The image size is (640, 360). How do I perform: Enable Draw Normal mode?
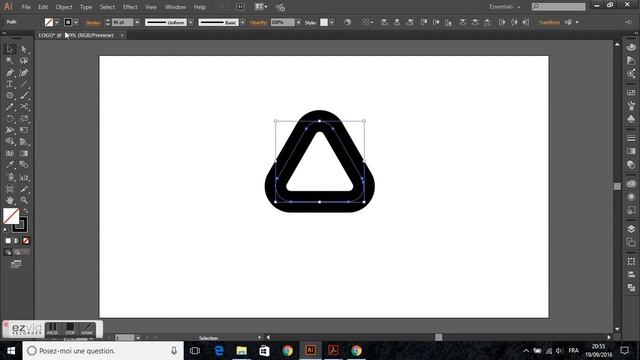click(8, 253)
